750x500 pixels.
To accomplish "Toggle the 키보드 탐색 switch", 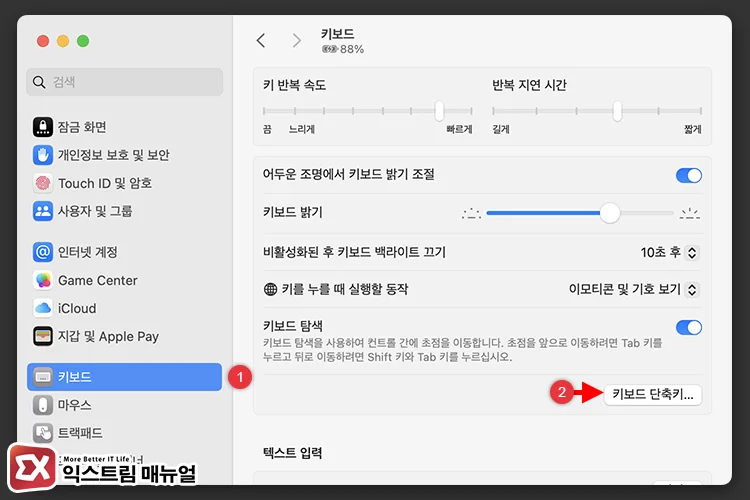I will pyautogui.click(x=689, y=328).
